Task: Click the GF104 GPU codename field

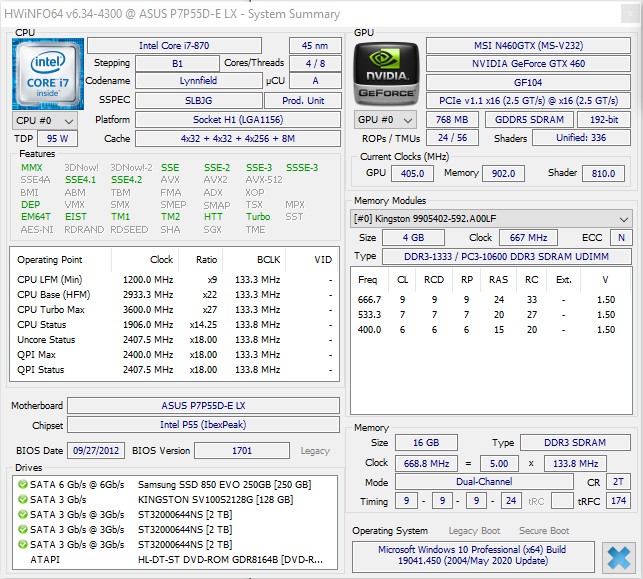Action: [528, 82]
